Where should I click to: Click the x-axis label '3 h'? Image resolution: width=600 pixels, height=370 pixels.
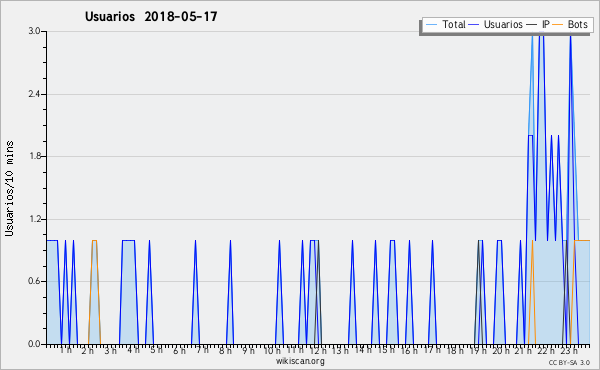111,350
